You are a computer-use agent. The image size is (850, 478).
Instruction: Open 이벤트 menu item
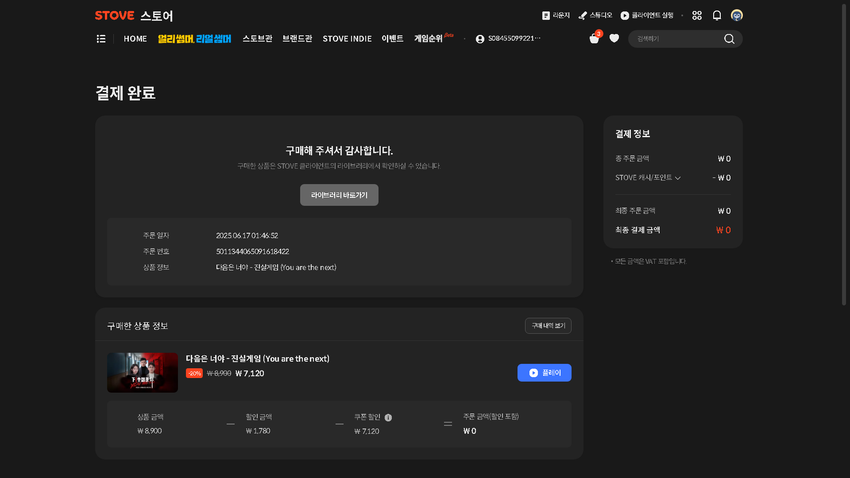click(392, 38)
